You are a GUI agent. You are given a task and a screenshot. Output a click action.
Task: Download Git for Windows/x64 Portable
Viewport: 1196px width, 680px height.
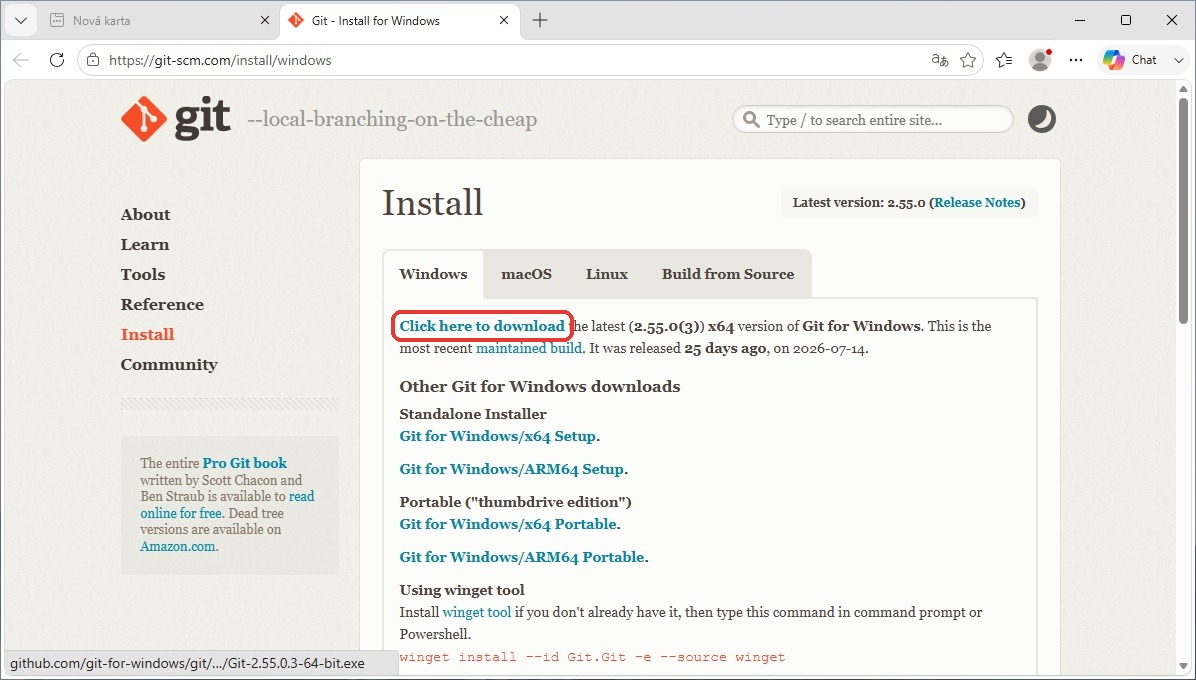[x=508, y=524]
